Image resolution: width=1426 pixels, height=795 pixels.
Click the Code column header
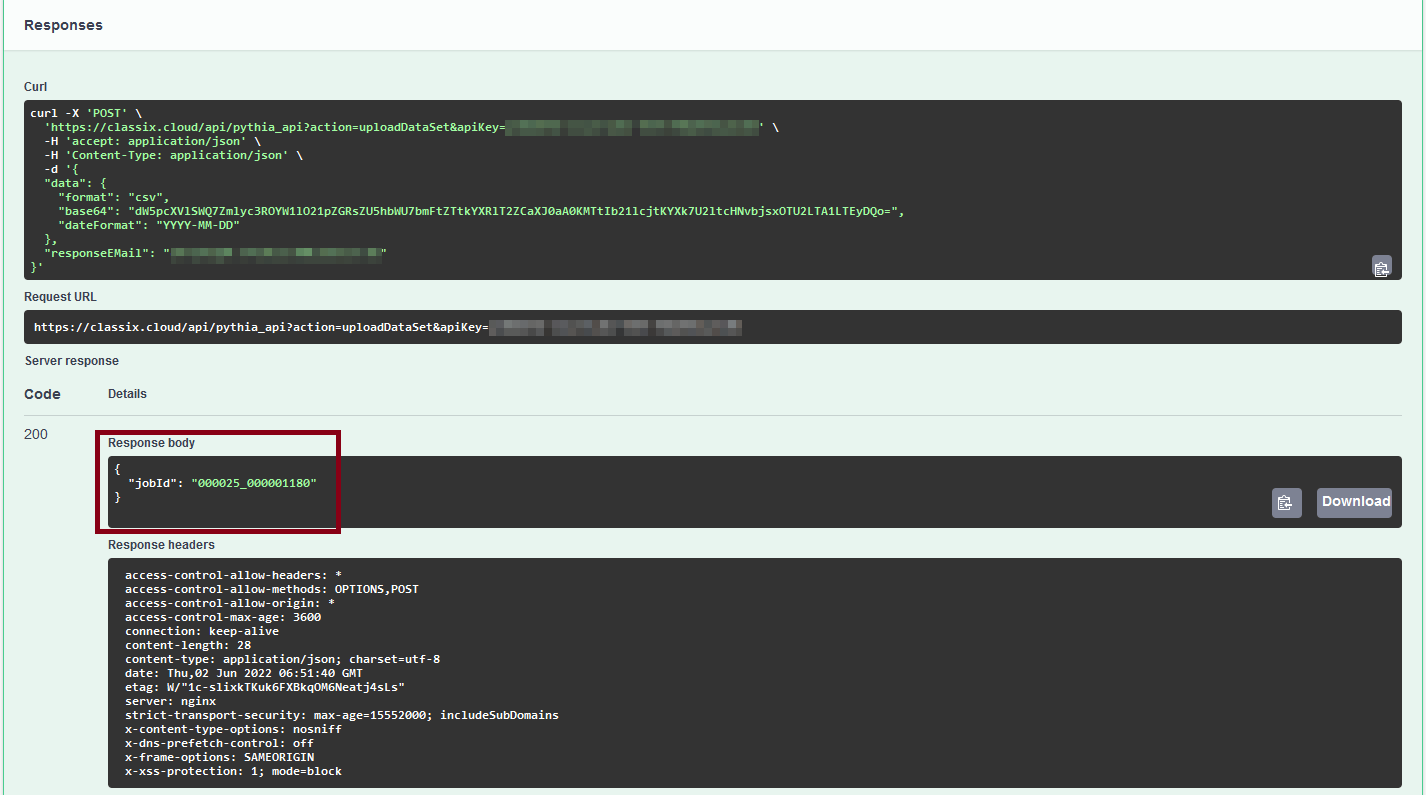coord(42,394)
